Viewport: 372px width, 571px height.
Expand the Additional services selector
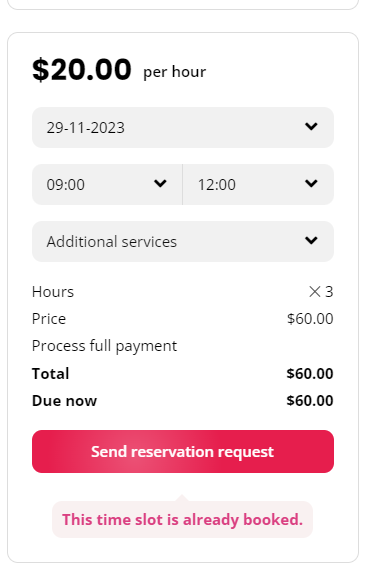click(x=183, y=241)
